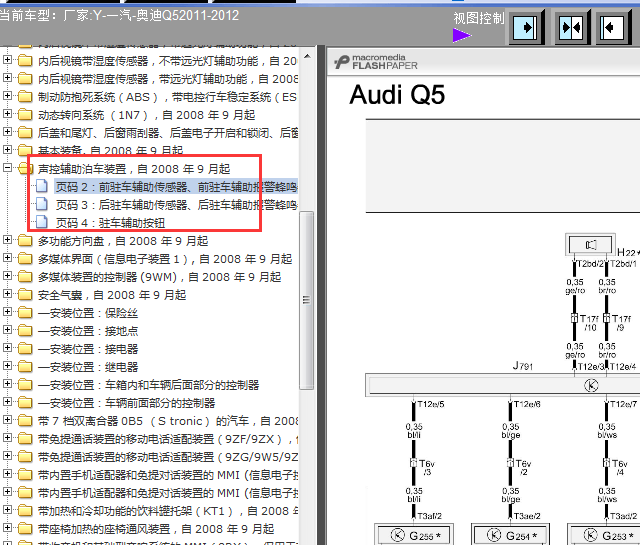Open 页码 2：前驻车辅助传感器 page
This screenshot has height=545, width=640.
pos(176,187)
